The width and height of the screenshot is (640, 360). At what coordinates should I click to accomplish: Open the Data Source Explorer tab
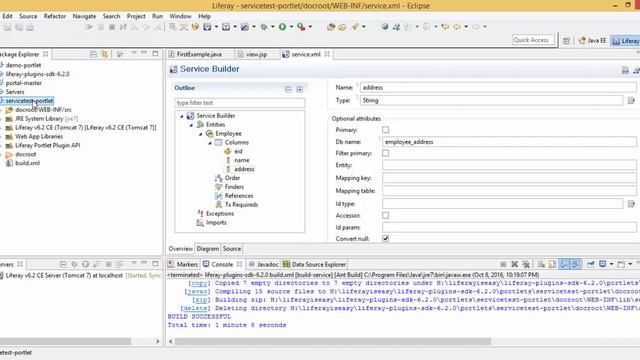click(314, 264)
